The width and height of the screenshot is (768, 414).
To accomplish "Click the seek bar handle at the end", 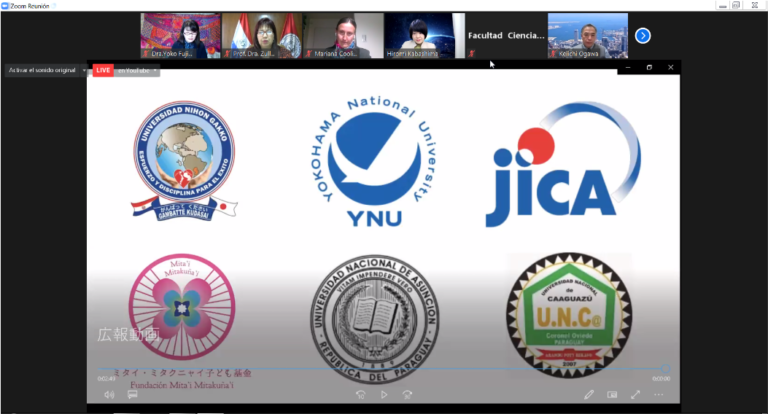I will (x=665, y=368).
